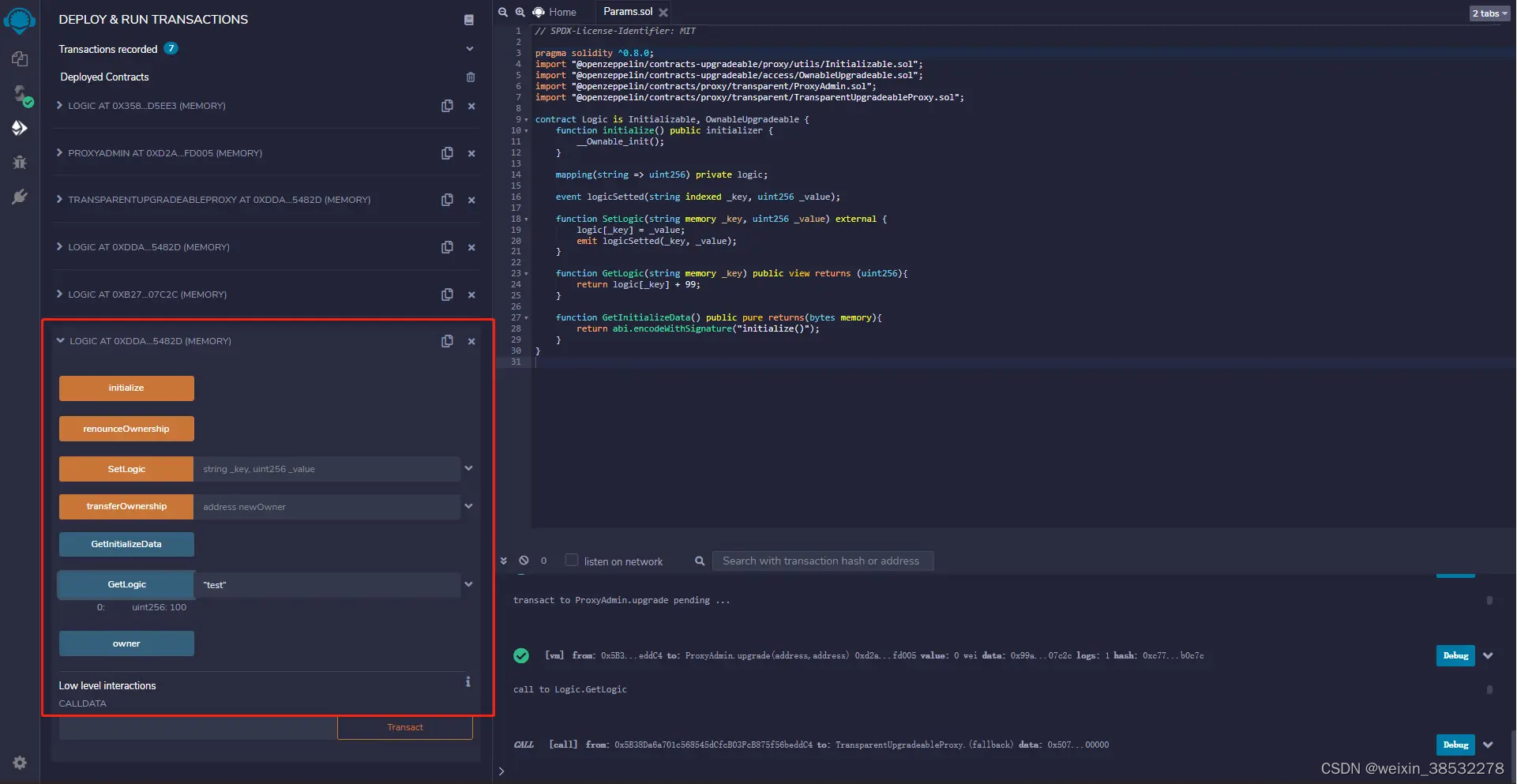Copy address of LOGIC AT 0X358...D5EE3

447,106
